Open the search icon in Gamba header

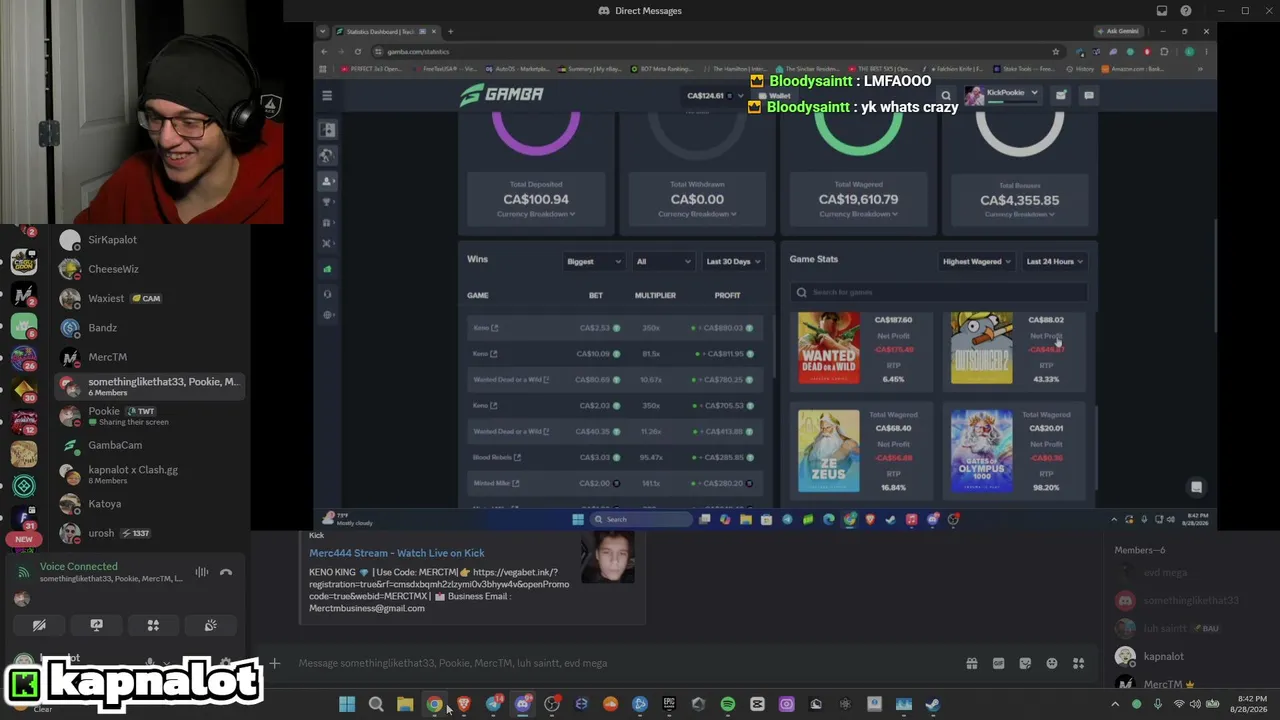click(946, 95)
